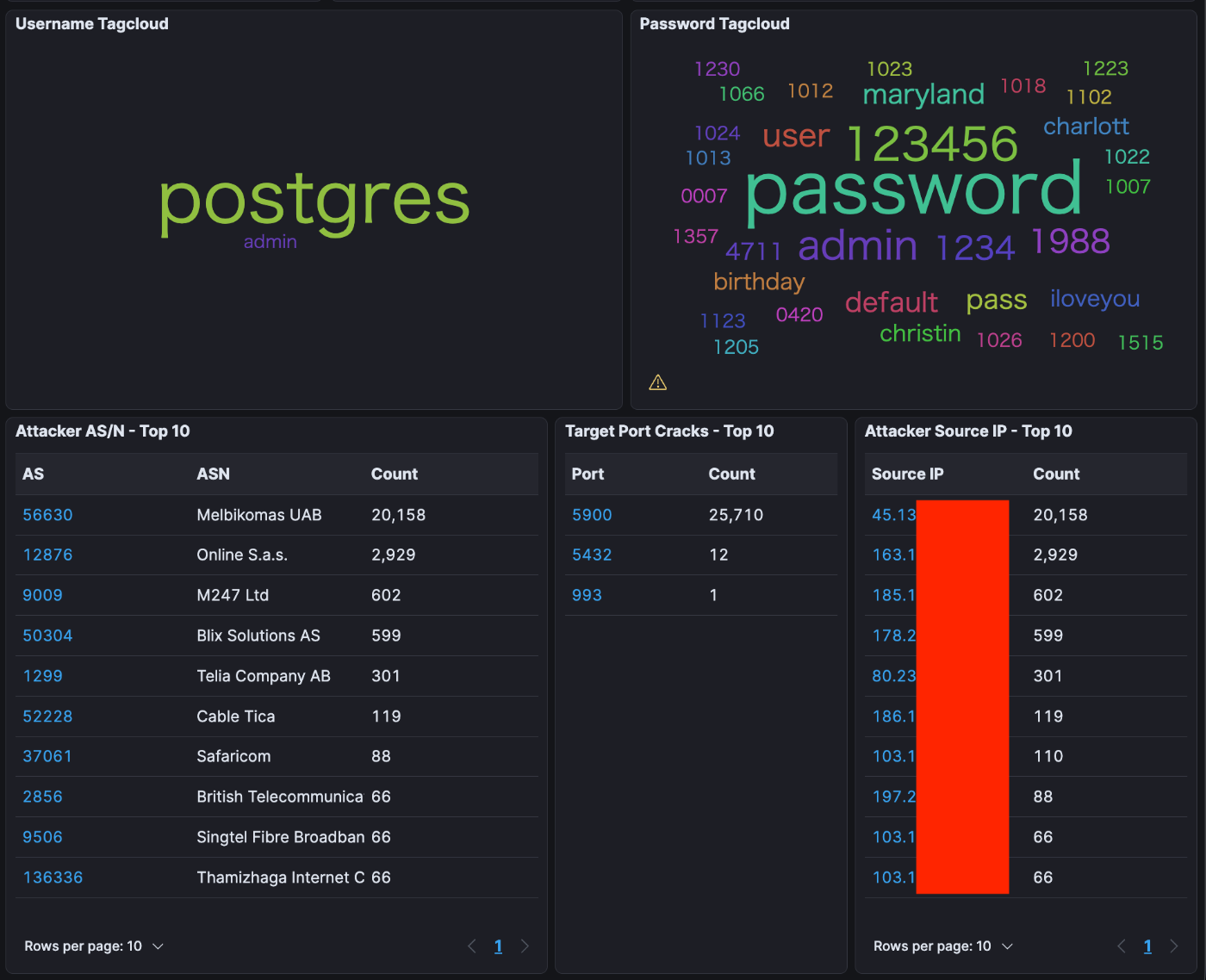Image resolution: width=1206 pixels, height=980 pixels.
Task: Sort Target Port Cracks table by Count header
Action: pyautogui.click(x=731, y=474)
